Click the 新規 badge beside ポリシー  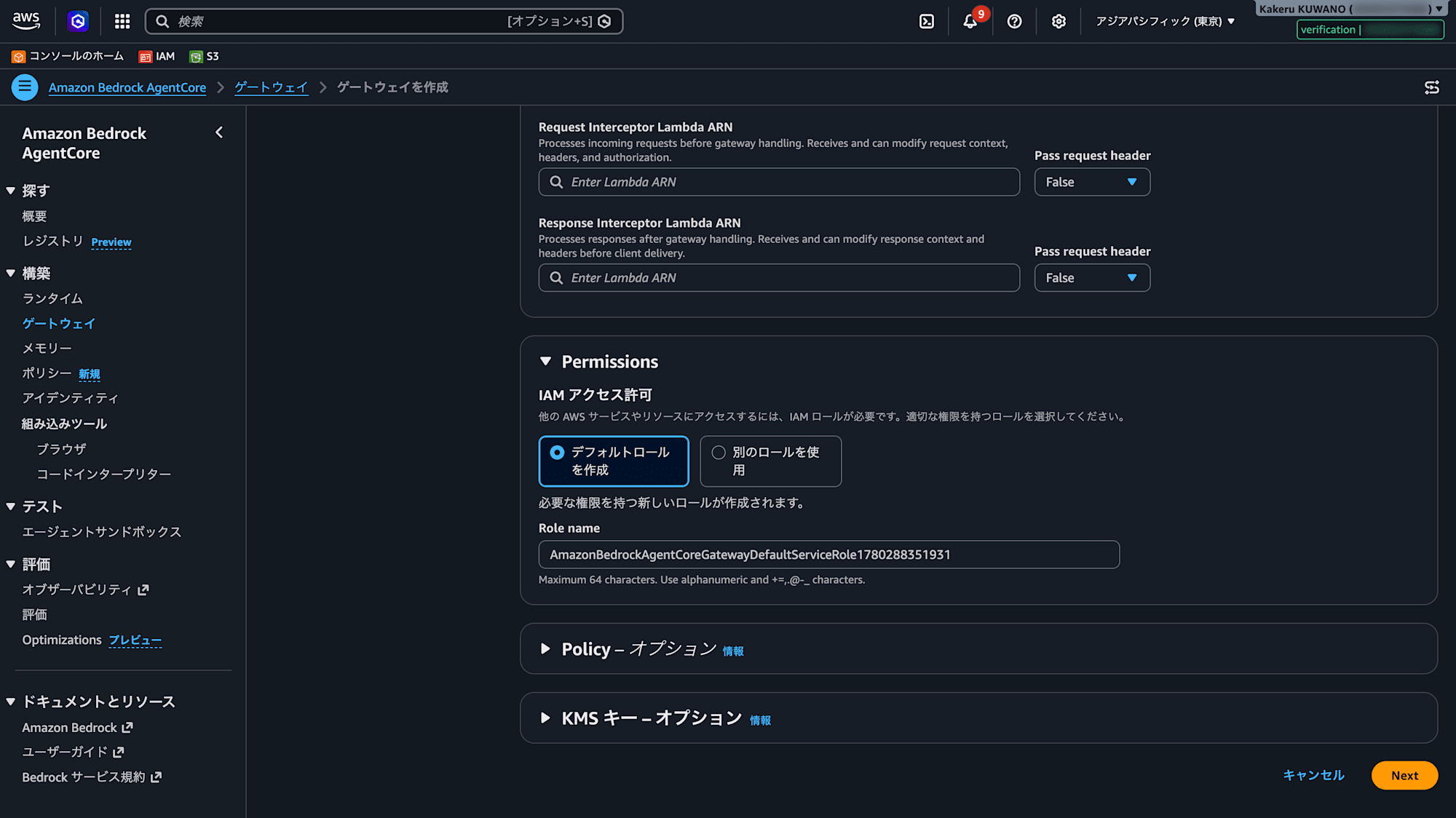click(x=90, y=374)
